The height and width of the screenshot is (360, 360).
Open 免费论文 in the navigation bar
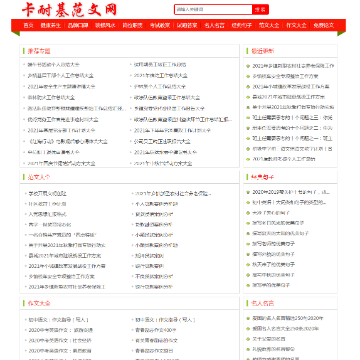(324, 25)
